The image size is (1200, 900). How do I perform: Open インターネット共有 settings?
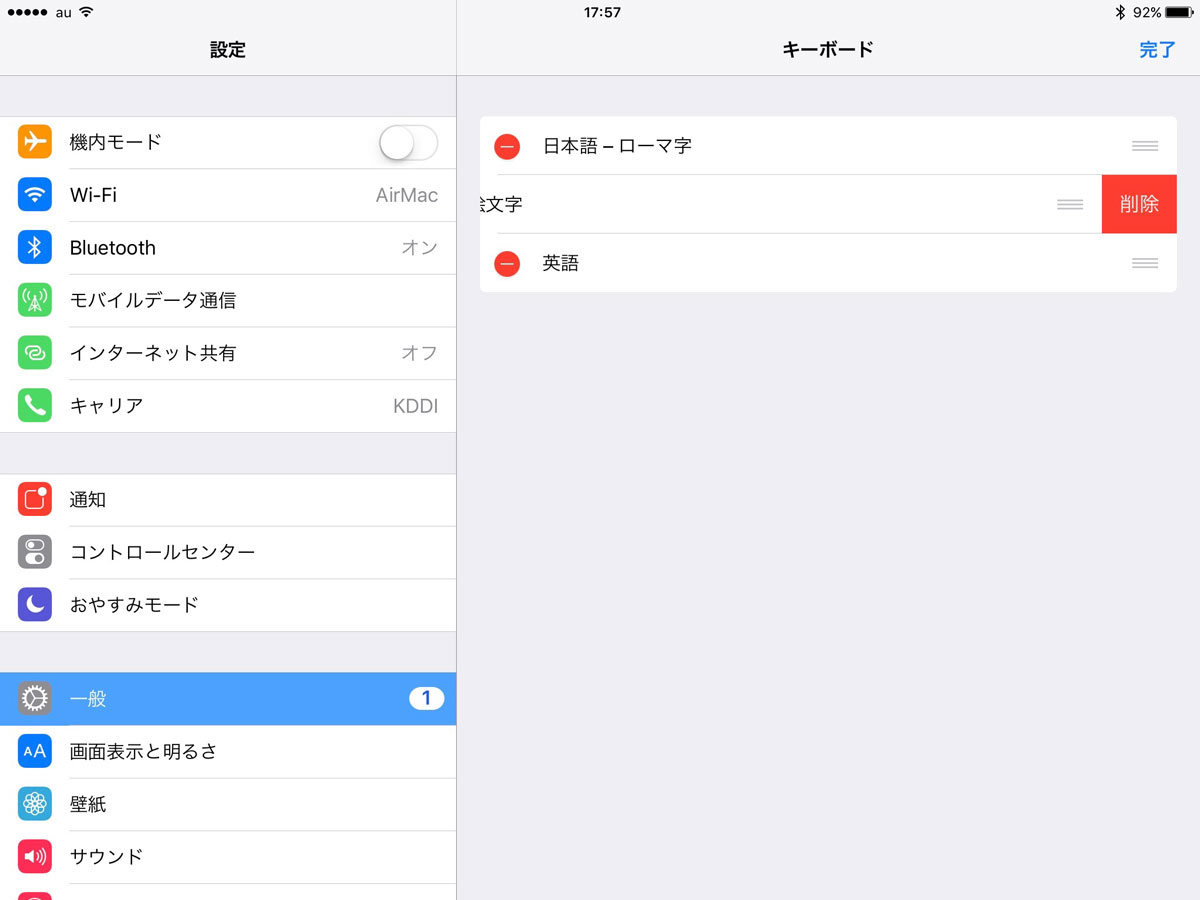pyautogui.click(x=228, y=353)
